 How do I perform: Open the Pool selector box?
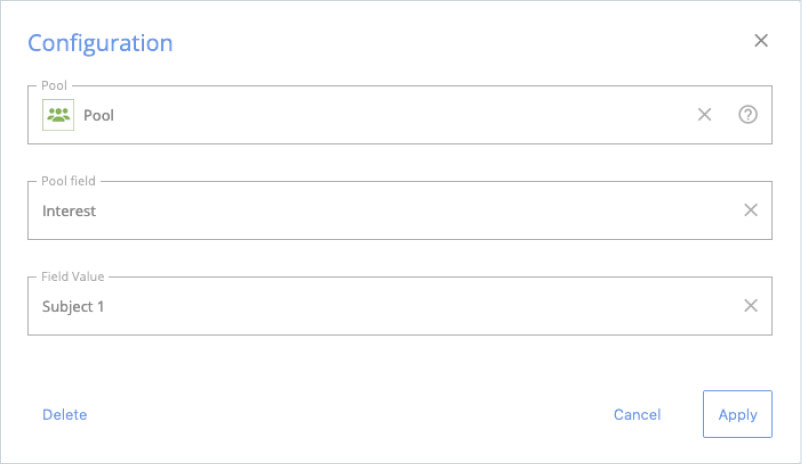399,115
